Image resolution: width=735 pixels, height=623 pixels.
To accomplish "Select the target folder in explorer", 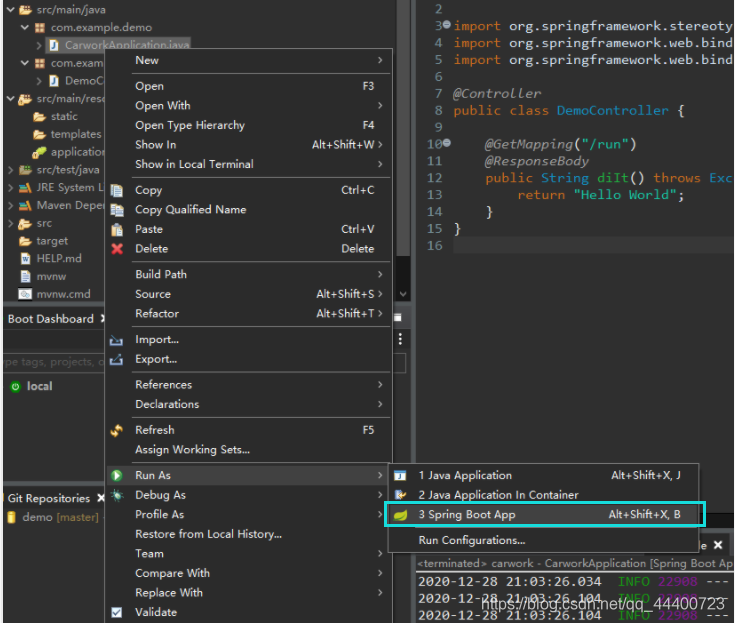I will 52,241.
